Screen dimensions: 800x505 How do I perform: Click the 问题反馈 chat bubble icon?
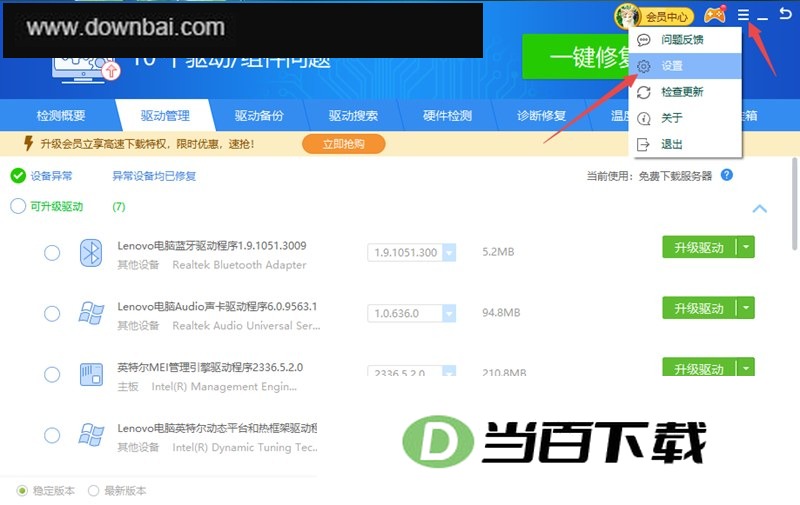644,40
